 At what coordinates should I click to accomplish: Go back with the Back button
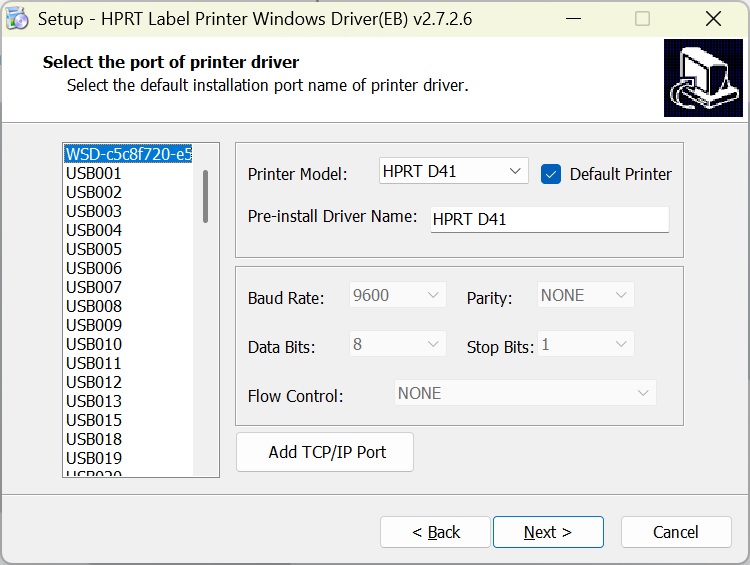pos(435,532)
